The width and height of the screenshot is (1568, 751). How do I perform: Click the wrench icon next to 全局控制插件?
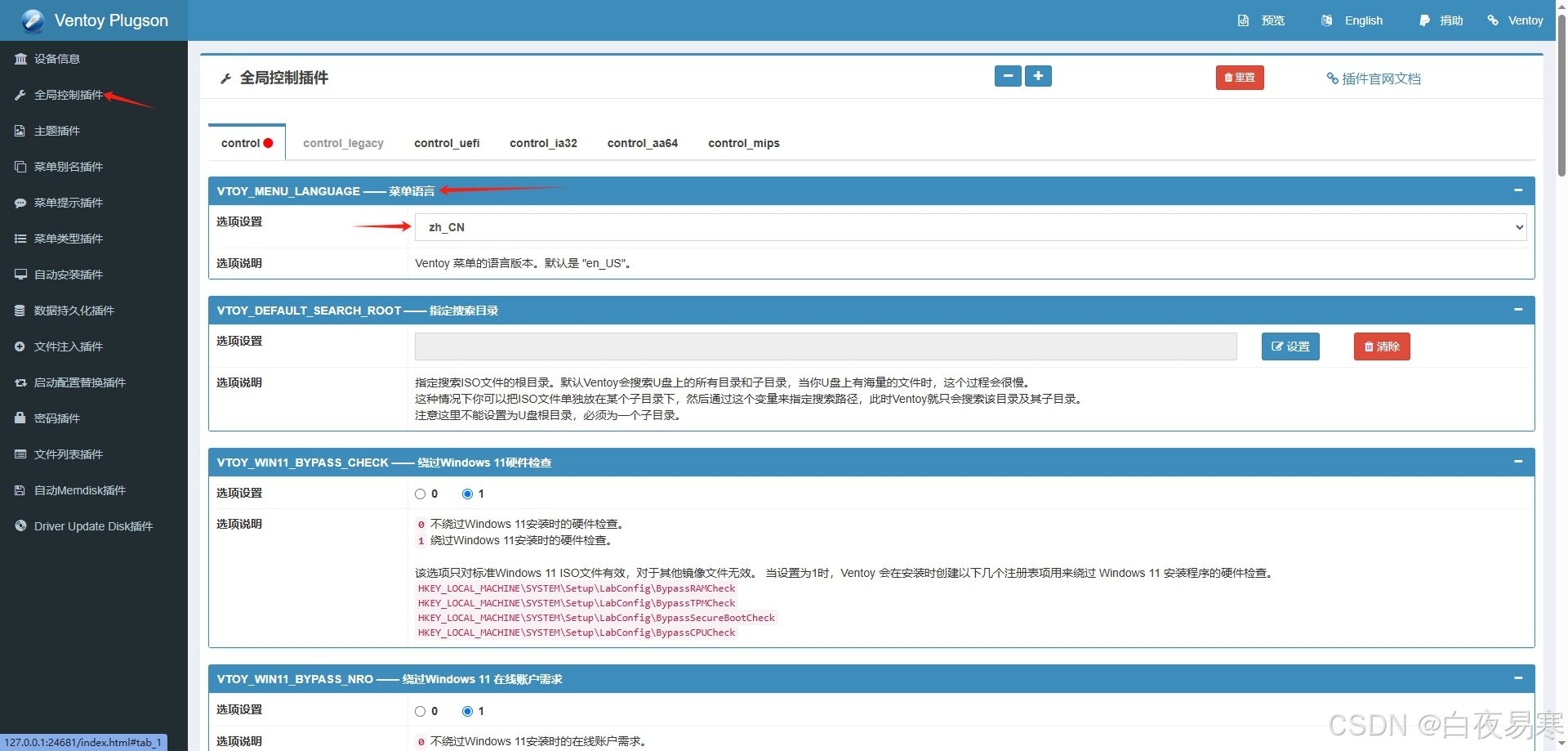click(20, 95)
